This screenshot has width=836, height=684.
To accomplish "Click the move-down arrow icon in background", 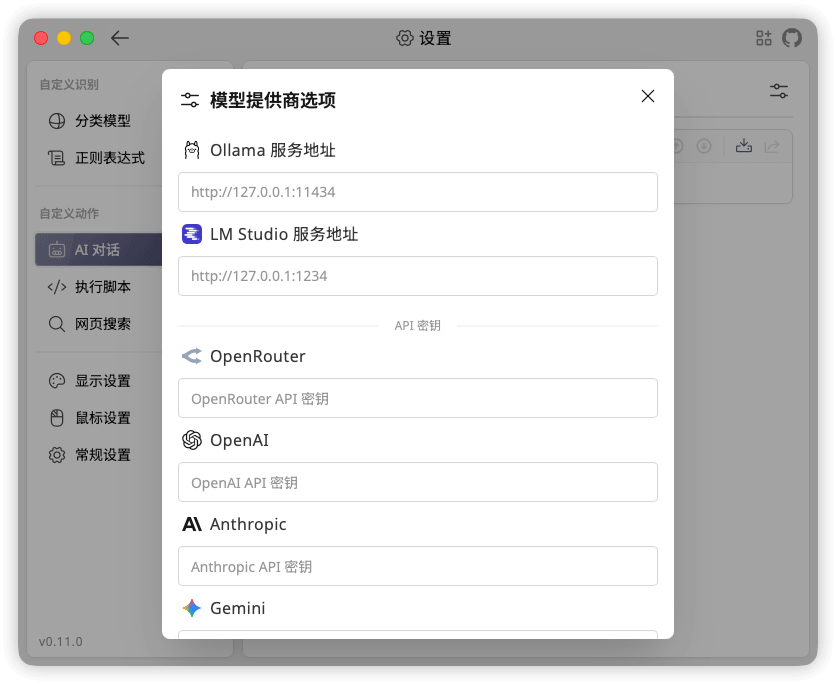I will point(704,146).
